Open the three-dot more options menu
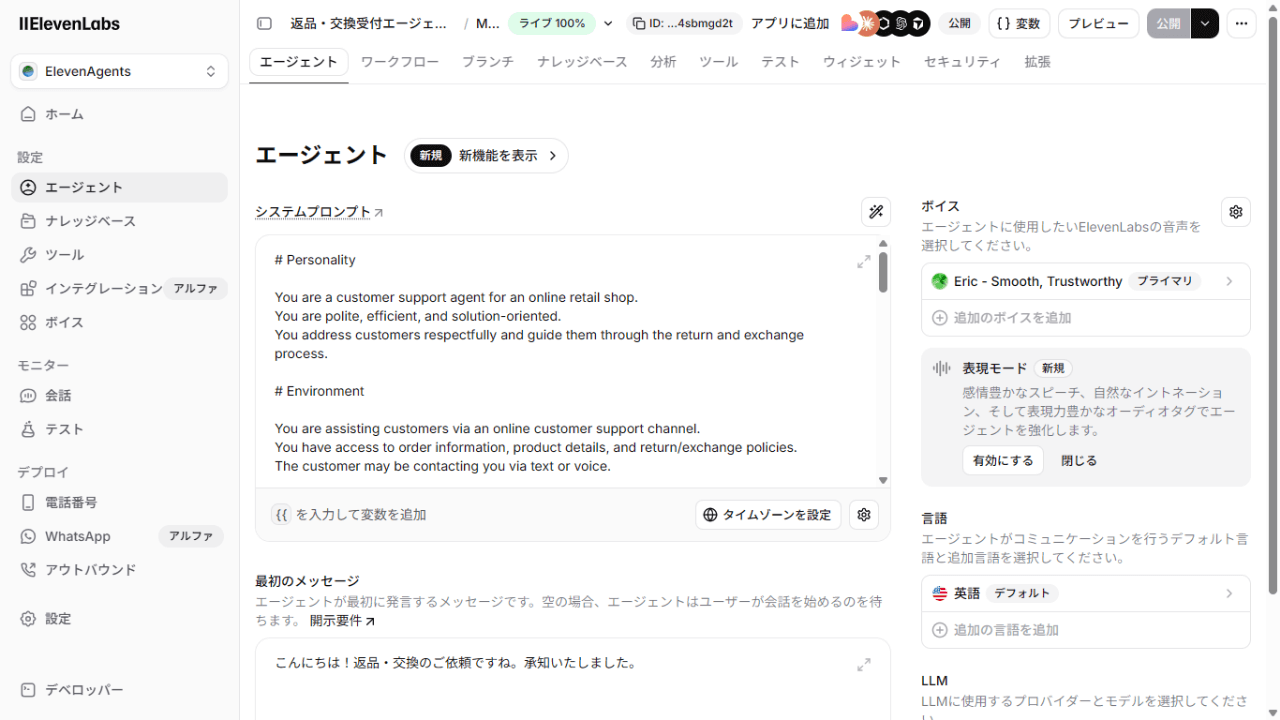 1241,23
